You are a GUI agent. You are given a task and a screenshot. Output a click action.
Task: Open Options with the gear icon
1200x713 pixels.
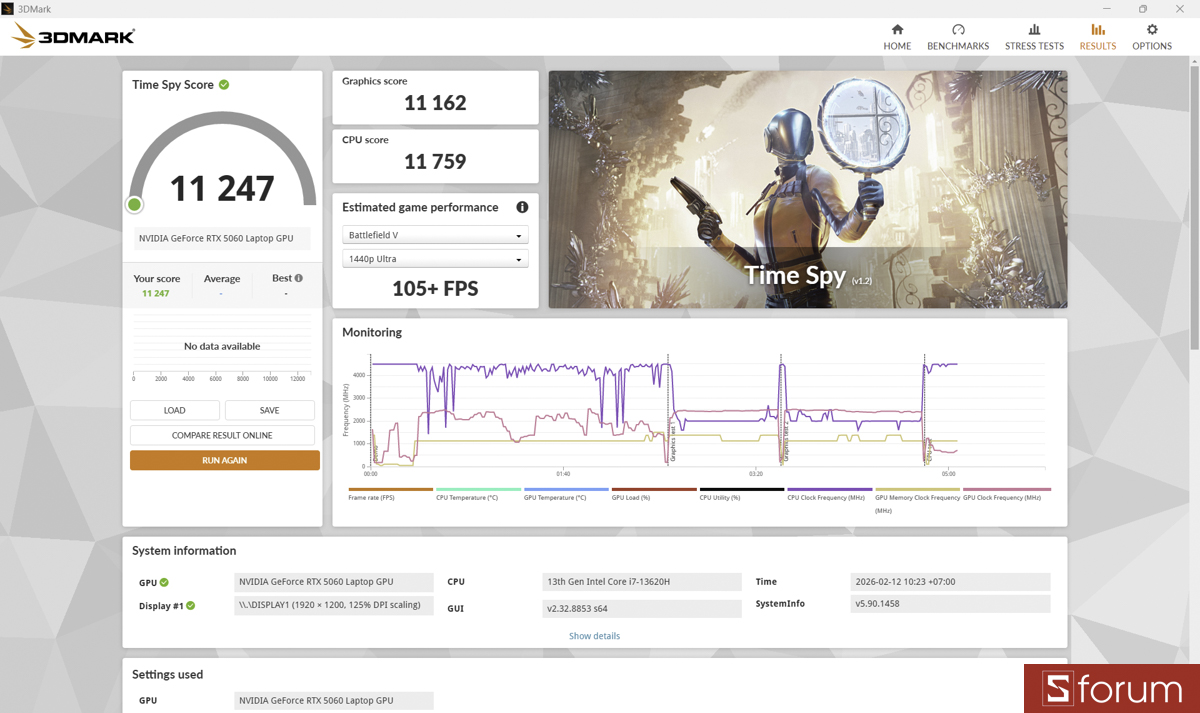click(x=1151, y=36)
